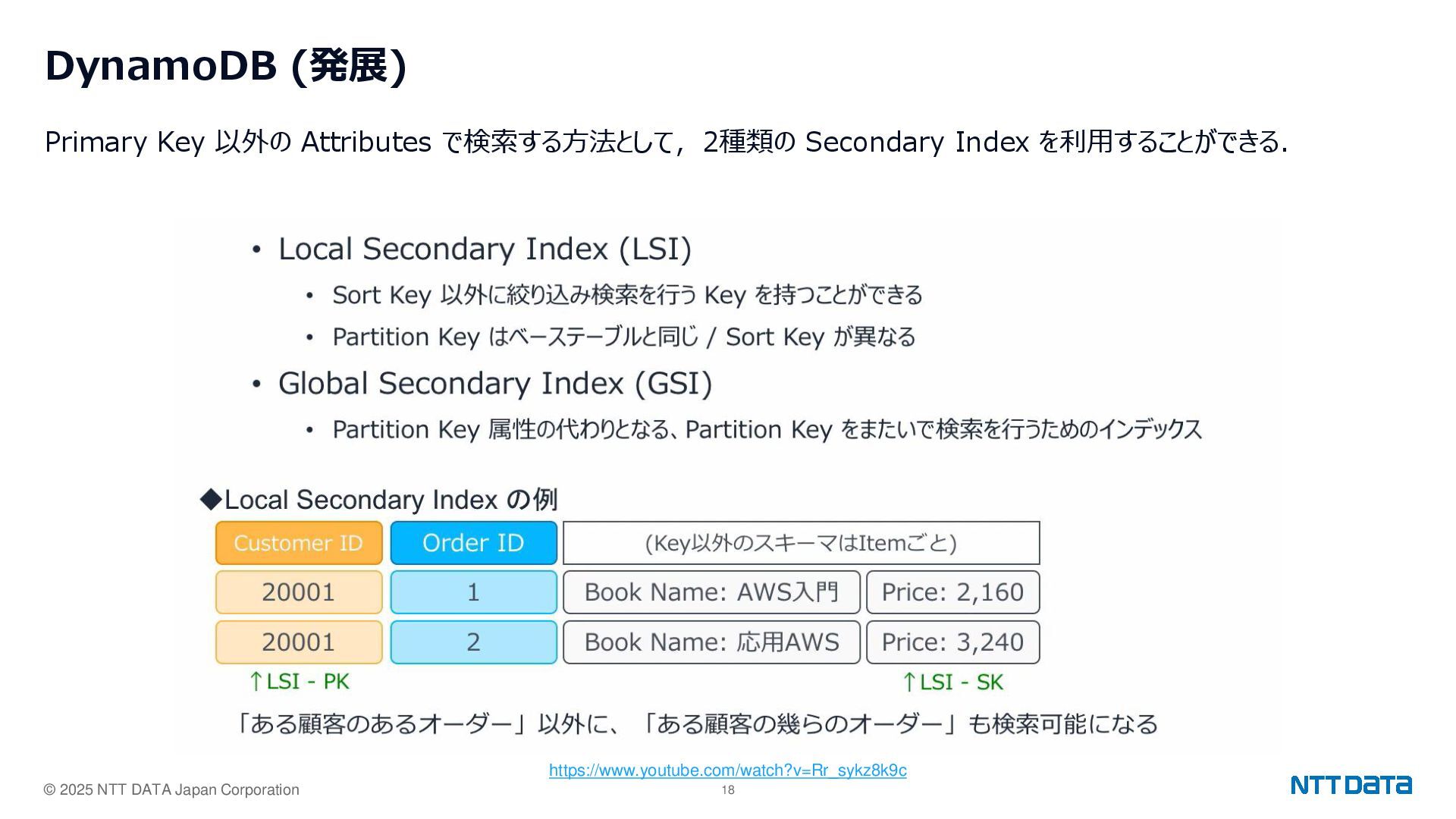Click the Book Name: 応用AWS cell
Image resolution: width=1456 pixels, height=819 pixels.
coord(711,642)
